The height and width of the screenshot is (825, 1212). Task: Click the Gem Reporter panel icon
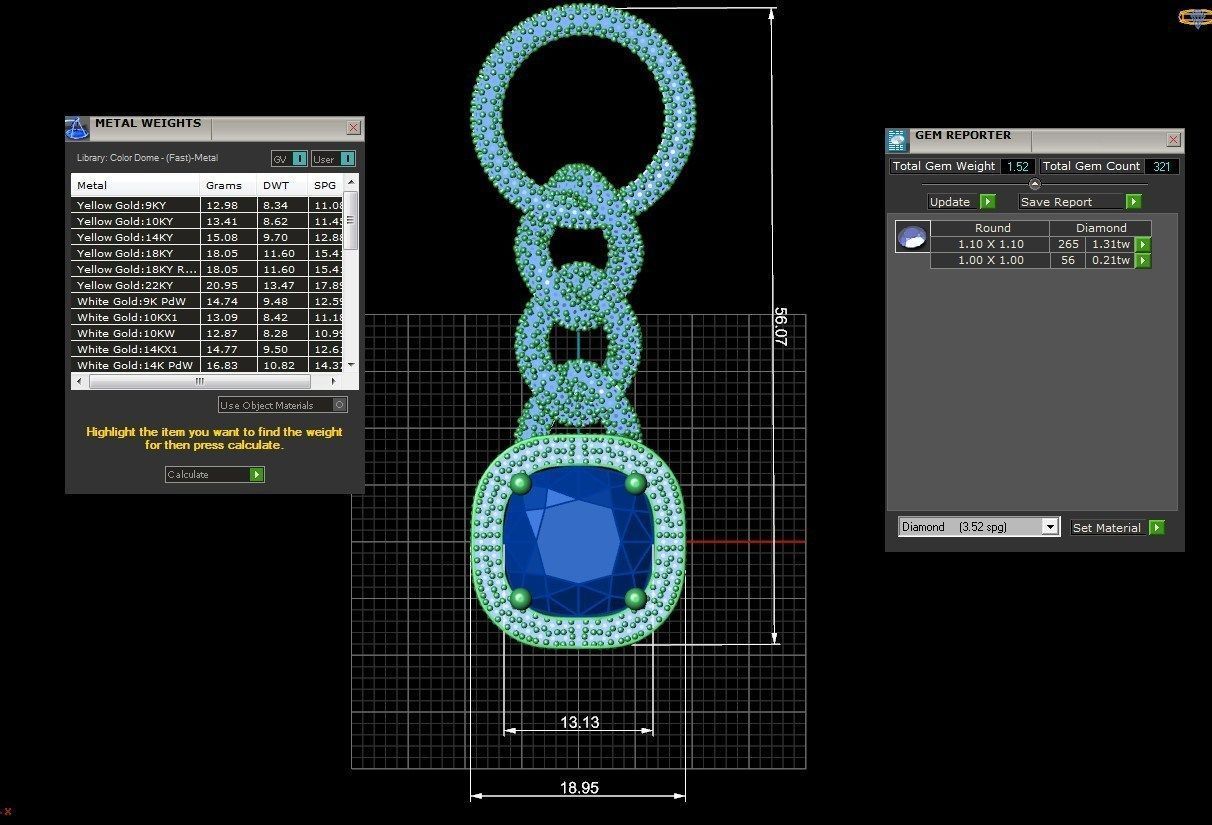[897, 140]
